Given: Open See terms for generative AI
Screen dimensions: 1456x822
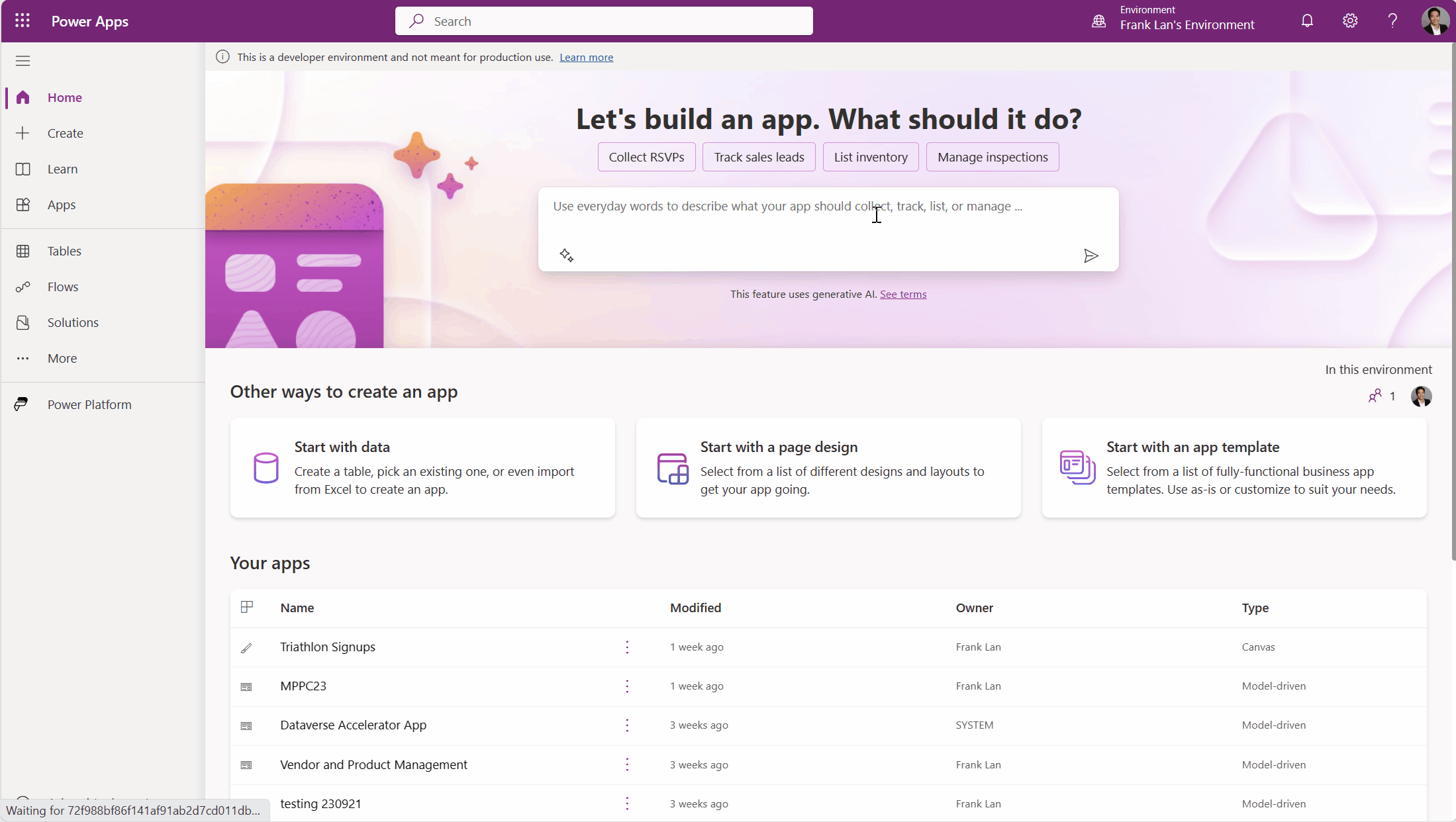Looking at the screenshot, I should click(x=903, y=294).
